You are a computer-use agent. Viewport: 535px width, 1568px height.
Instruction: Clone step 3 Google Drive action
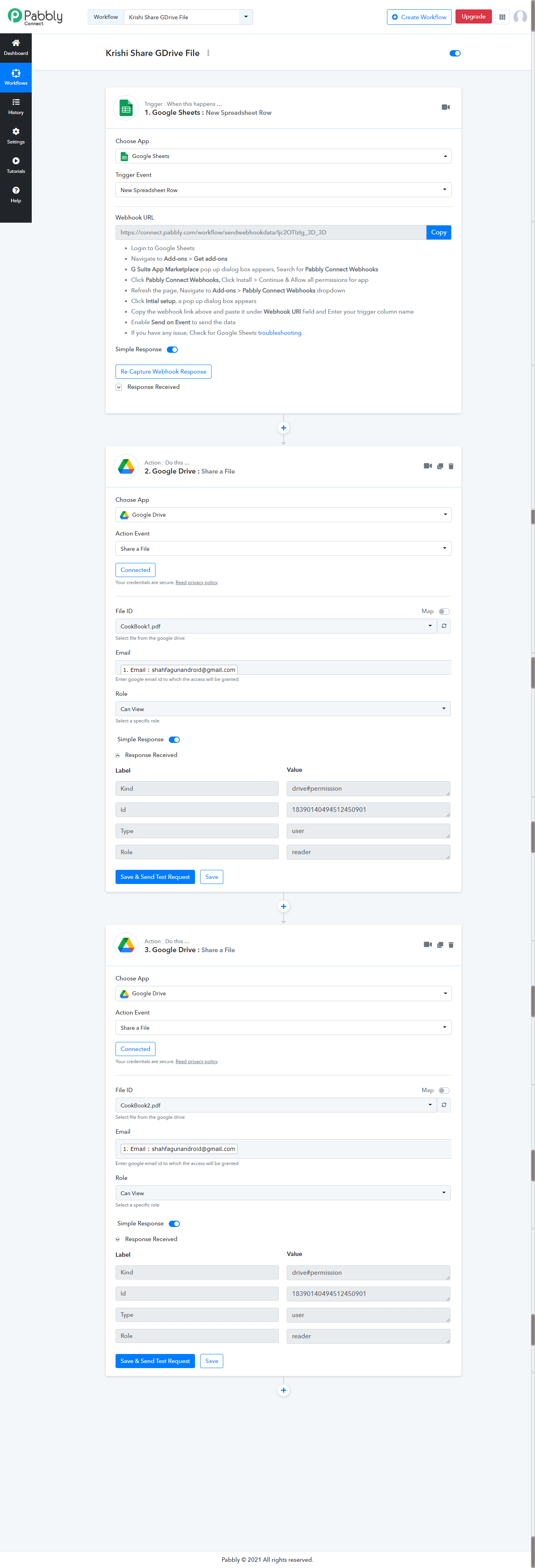[x=440, y=945]
